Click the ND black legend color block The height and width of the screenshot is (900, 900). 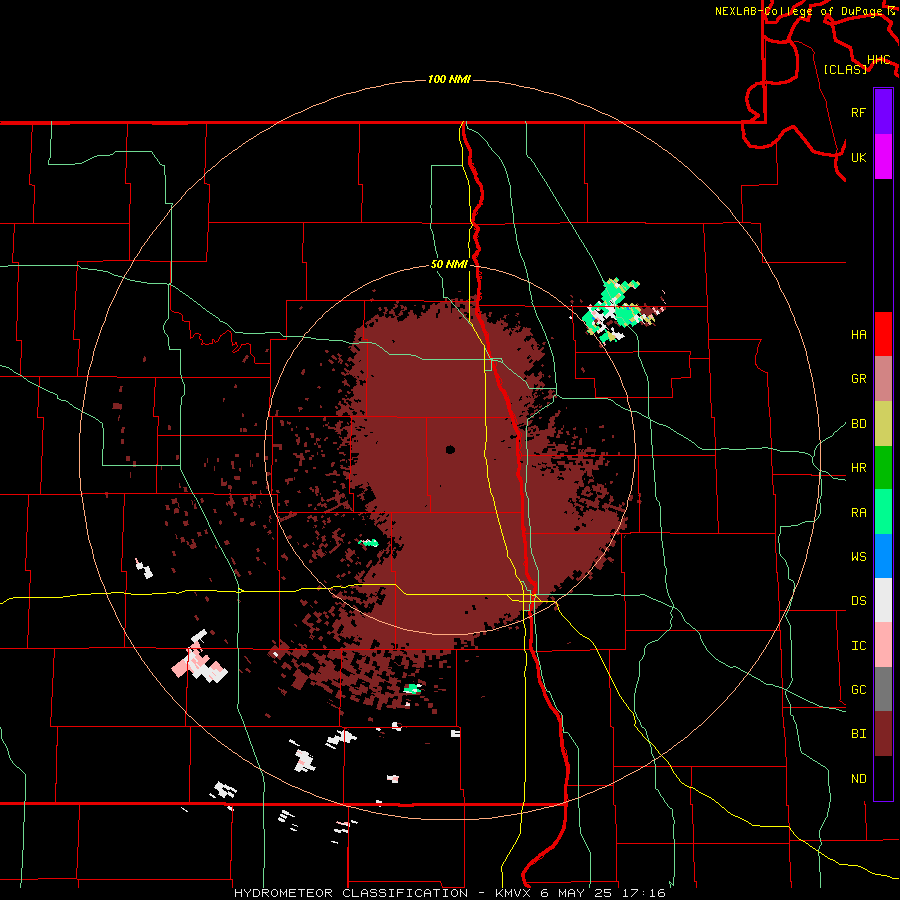883,778
